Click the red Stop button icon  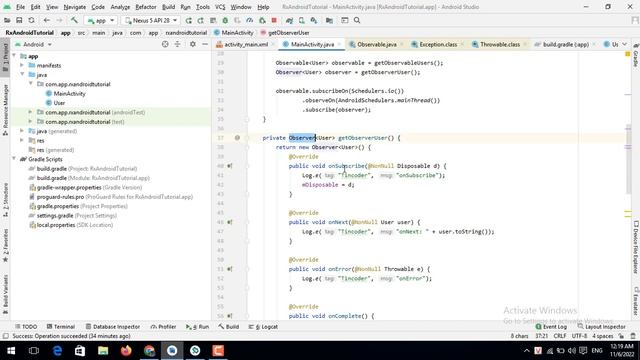click(274, 20)
